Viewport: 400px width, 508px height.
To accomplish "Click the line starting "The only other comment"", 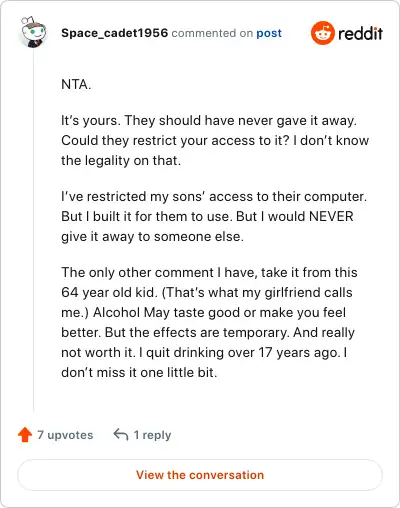I will [209, 272].
